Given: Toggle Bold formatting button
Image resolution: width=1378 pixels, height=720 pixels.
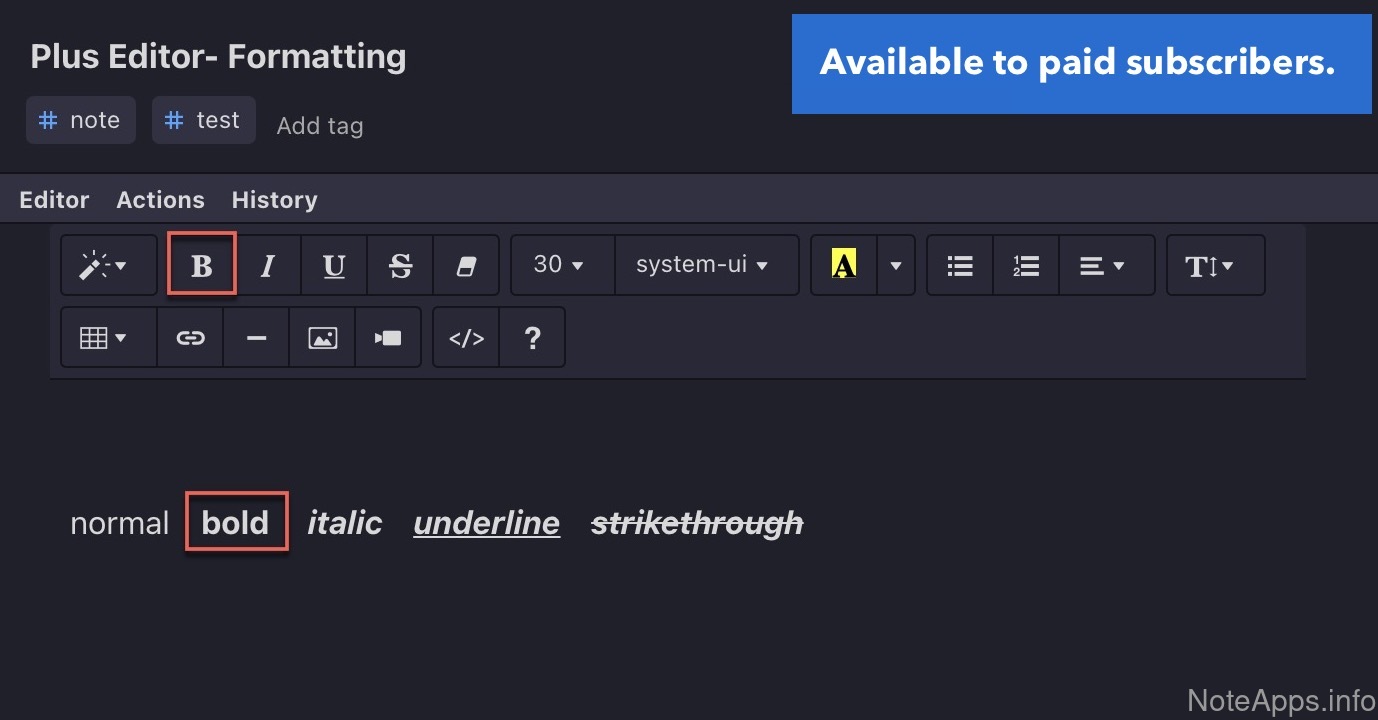Looking at the screenshot, I should 202,265.
